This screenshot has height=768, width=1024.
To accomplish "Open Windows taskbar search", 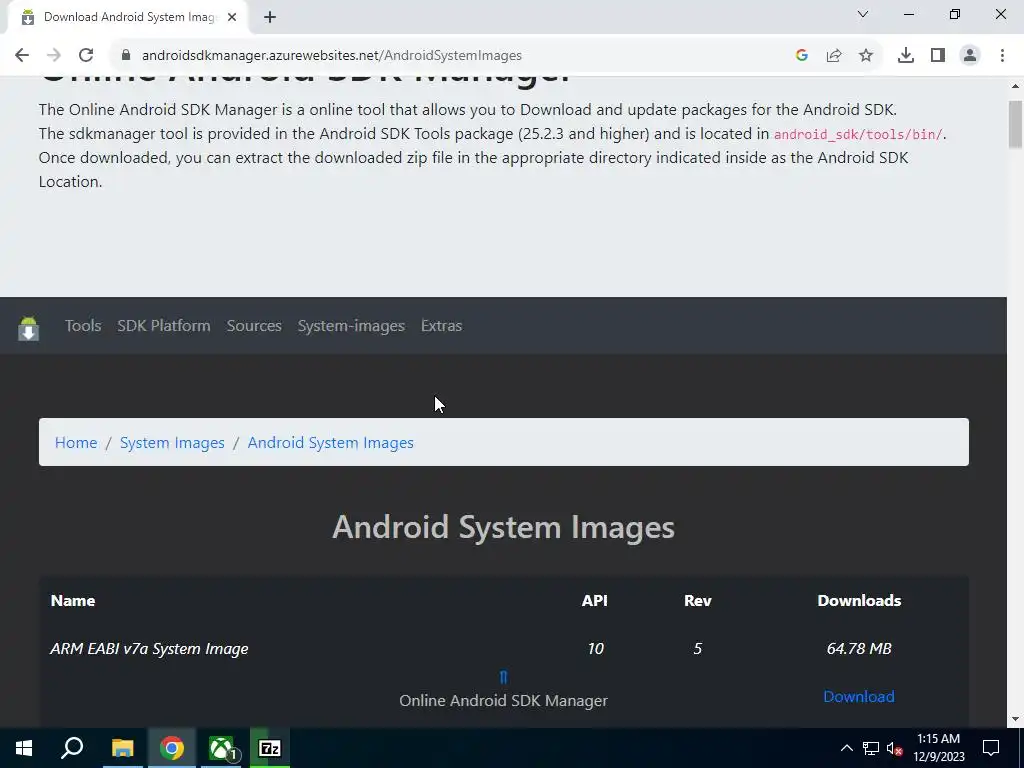I will (72, 748).
